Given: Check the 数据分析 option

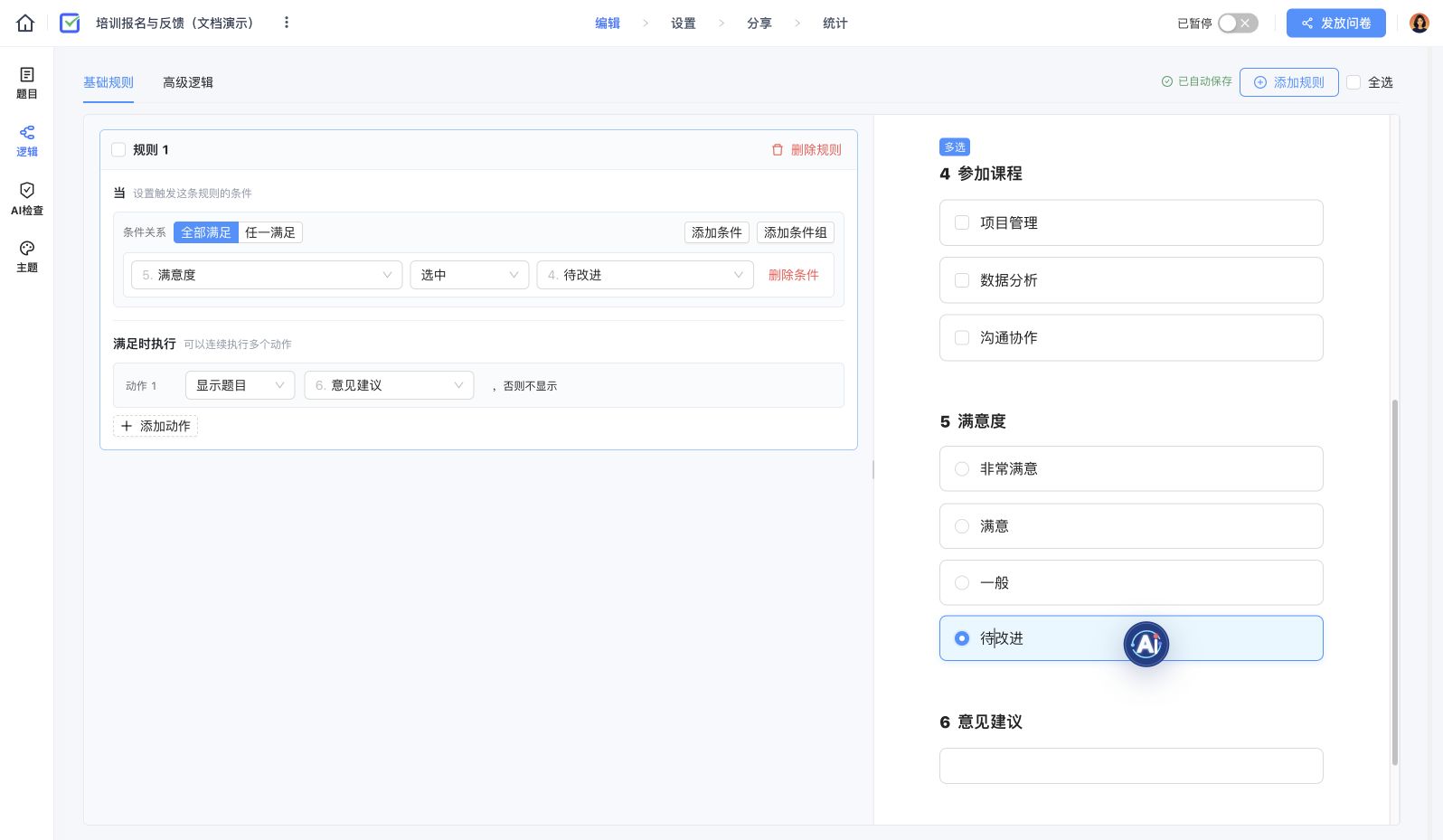Looking at the screenshot, I should click(x=1131, y=280).
